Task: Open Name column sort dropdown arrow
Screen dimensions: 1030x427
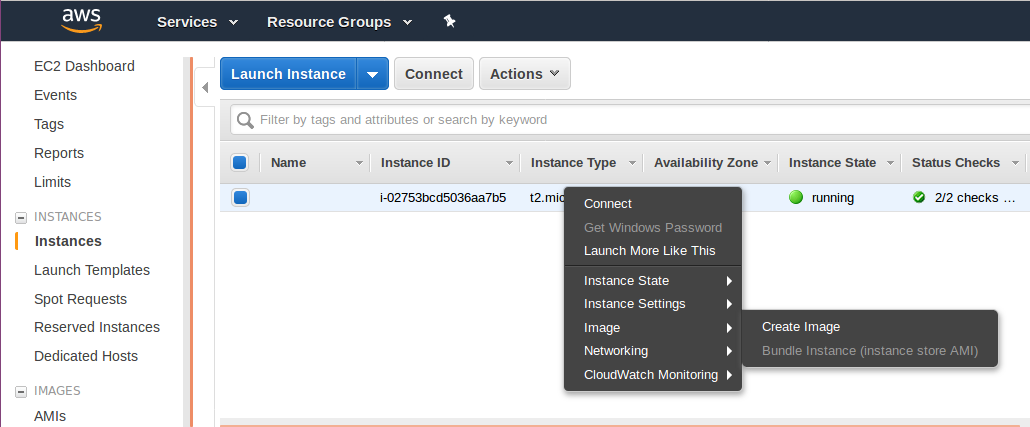Action: (359, 163)
